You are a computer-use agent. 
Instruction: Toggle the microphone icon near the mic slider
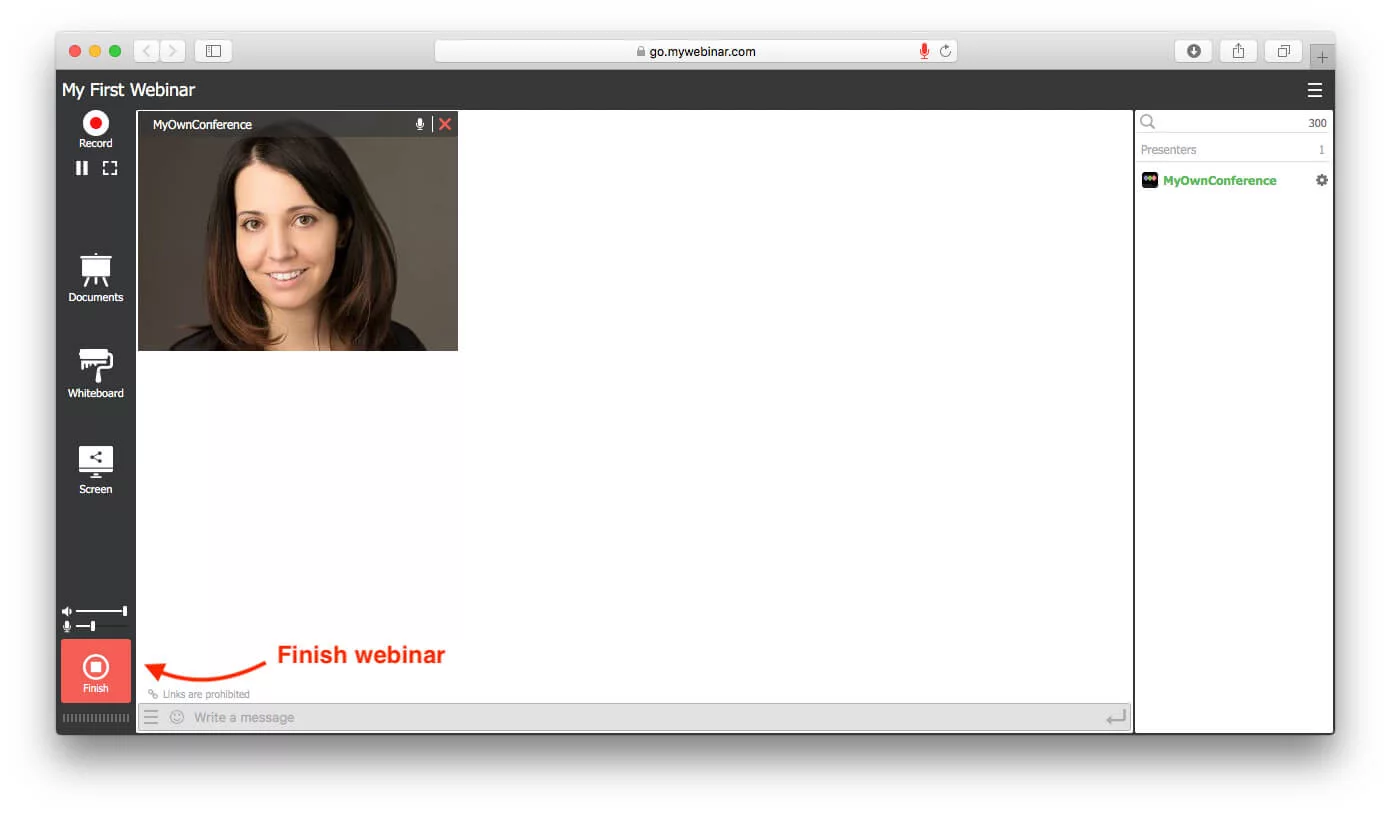click(66, 627)
